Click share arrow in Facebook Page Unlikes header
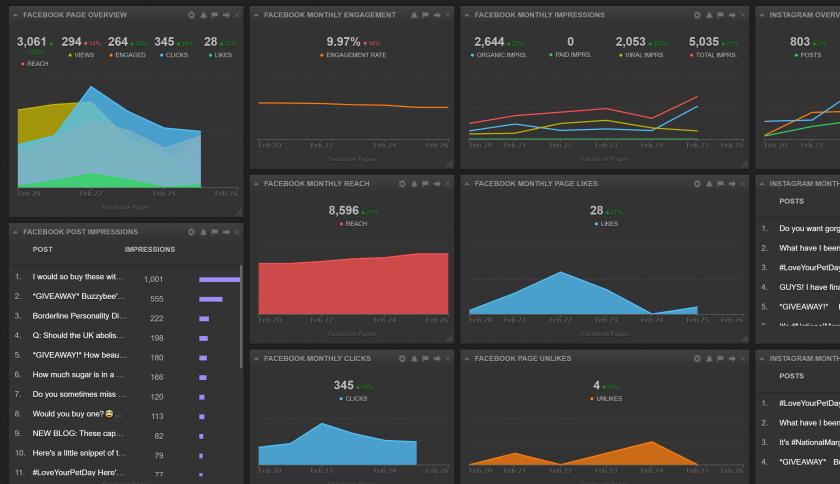 click(732, 359)
